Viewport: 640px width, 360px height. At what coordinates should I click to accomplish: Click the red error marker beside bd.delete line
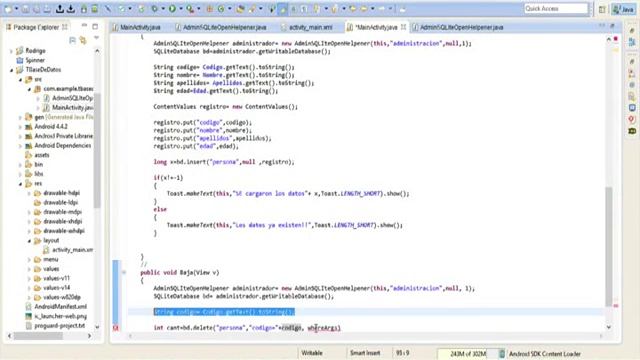(x=116, y=328)
